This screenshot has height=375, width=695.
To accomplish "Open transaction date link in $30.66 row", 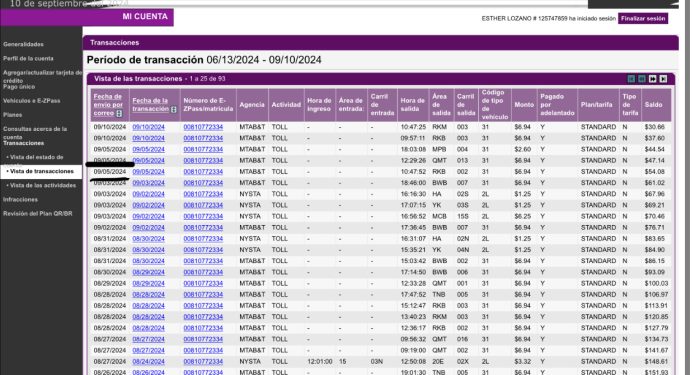I will (x=148, y=127).
